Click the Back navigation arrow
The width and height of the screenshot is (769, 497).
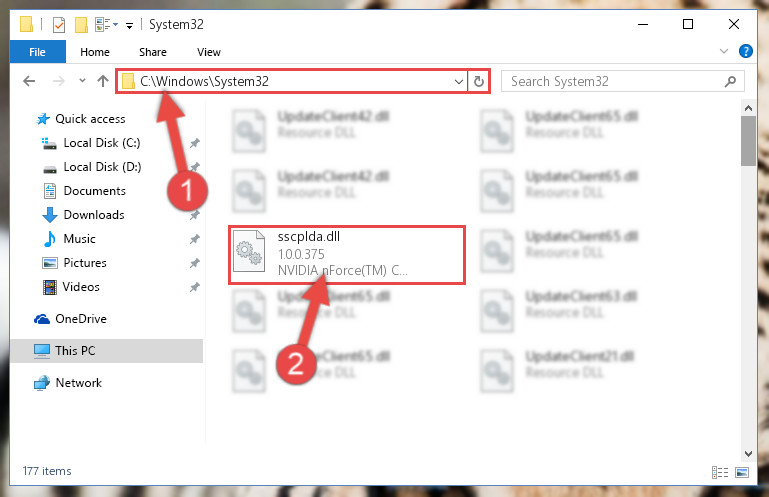29,81
